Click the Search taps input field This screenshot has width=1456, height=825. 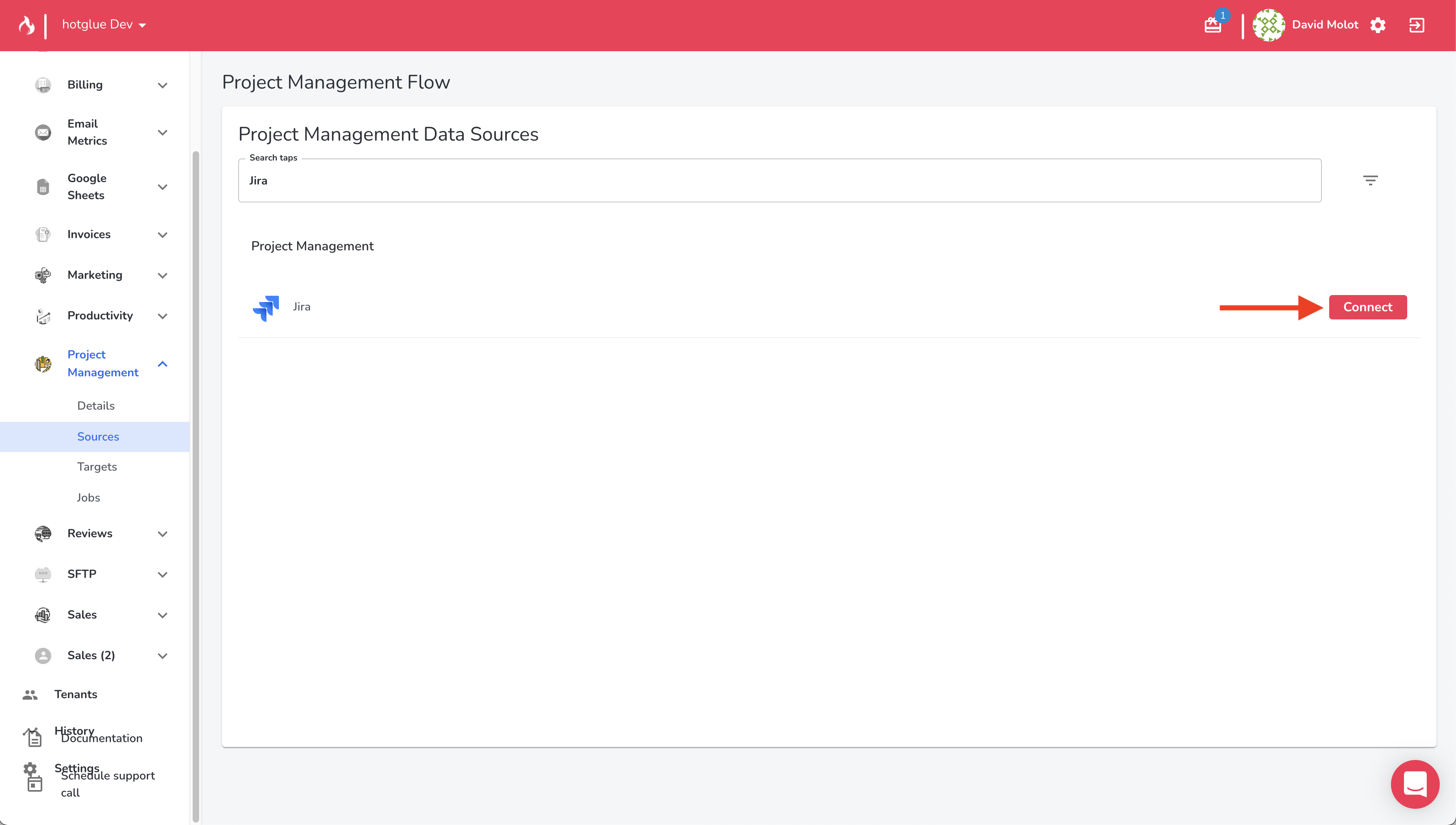pyautogui.click(x=779, y=180)
